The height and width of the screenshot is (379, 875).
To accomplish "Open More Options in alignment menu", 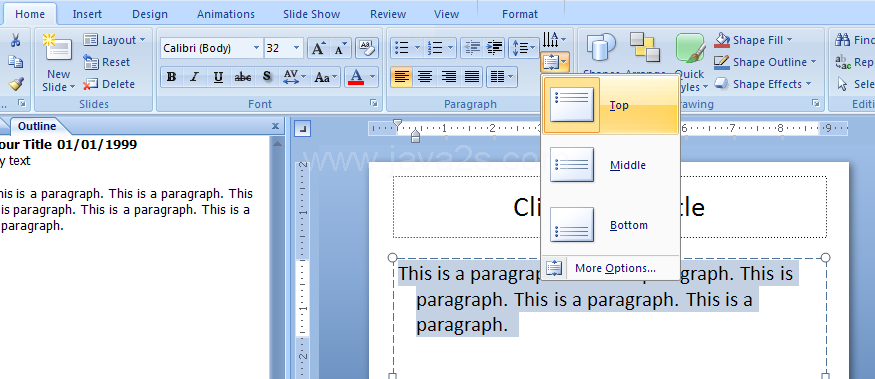I will (610, 268).
